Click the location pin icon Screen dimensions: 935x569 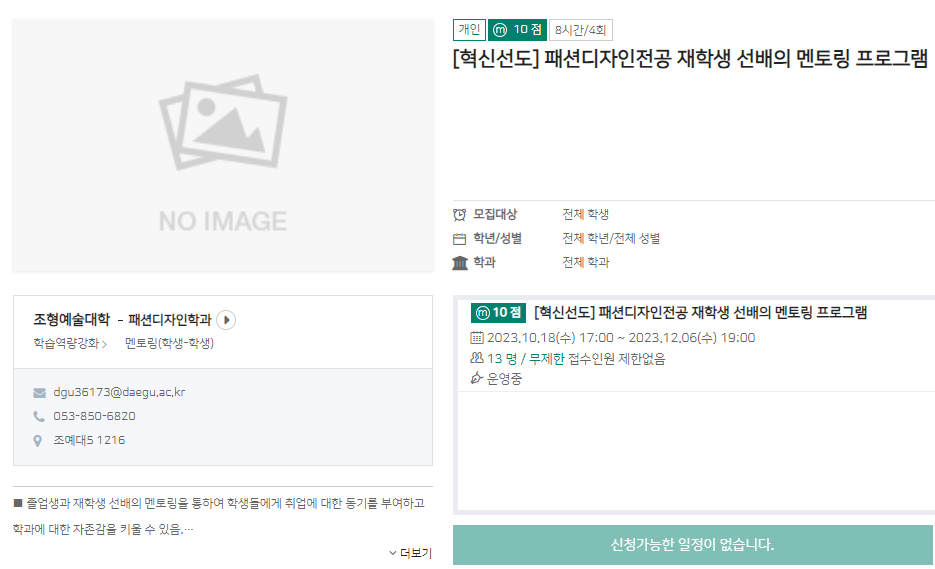[39, 440]
